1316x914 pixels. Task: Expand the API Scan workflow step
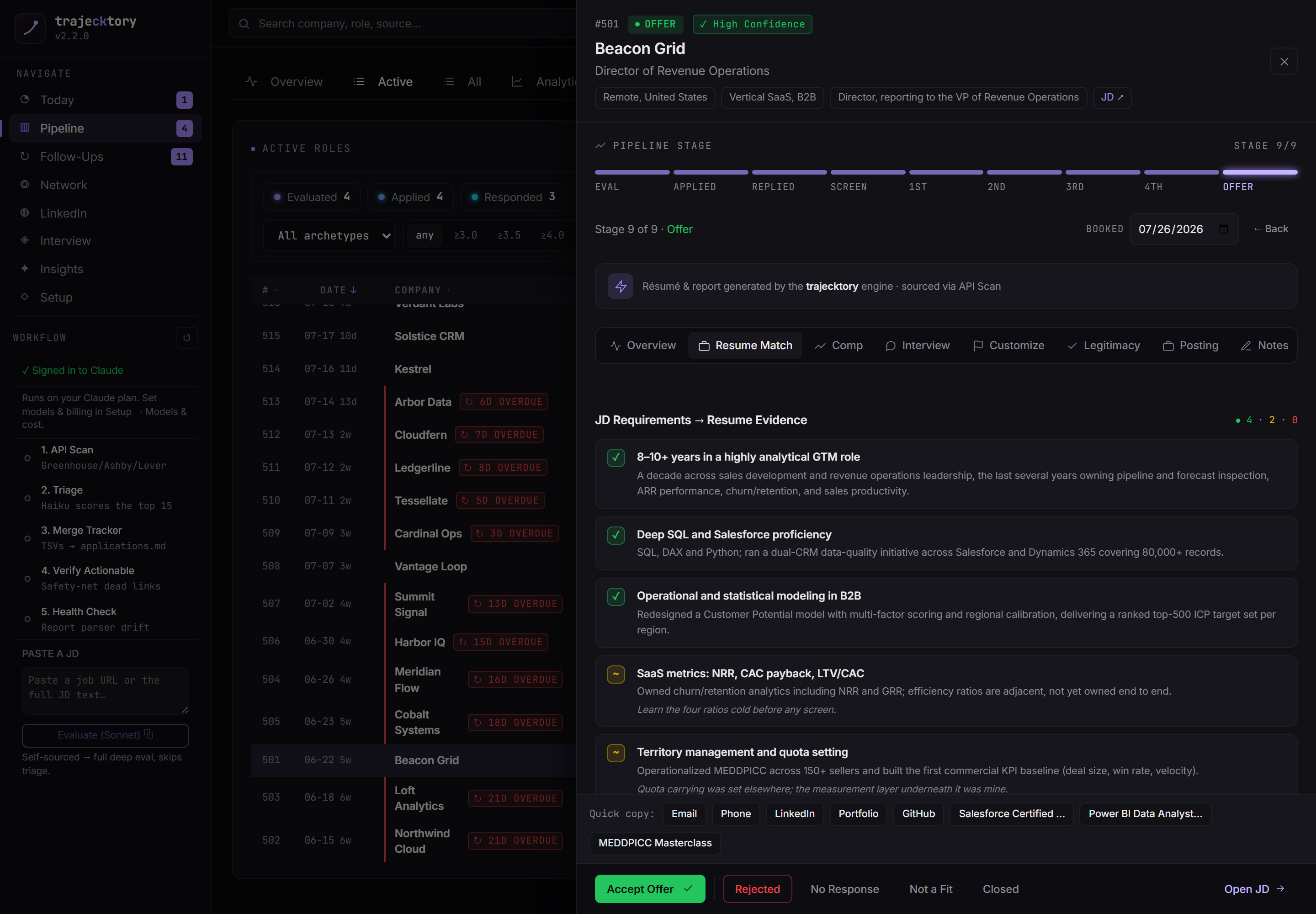click(106, 457)
